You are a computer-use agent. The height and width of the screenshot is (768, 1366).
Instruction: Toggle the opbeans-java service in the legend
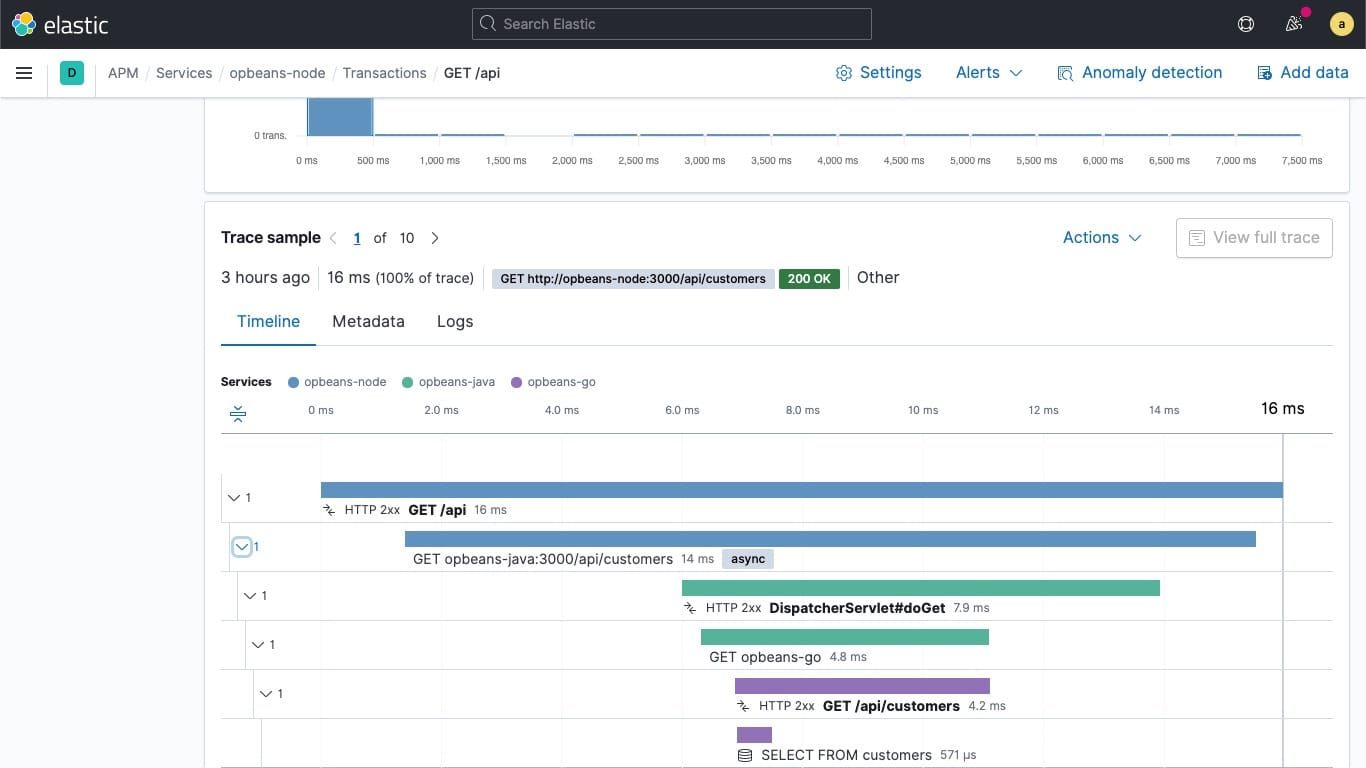(449, 381)
